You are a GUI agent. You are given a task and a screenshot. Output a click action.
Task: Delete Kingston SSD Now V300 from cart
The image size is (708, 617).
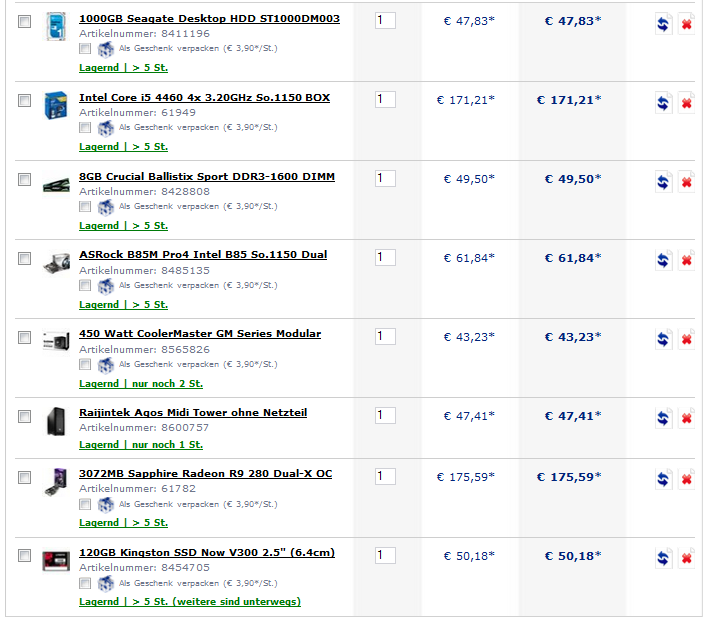coord(686,559)
